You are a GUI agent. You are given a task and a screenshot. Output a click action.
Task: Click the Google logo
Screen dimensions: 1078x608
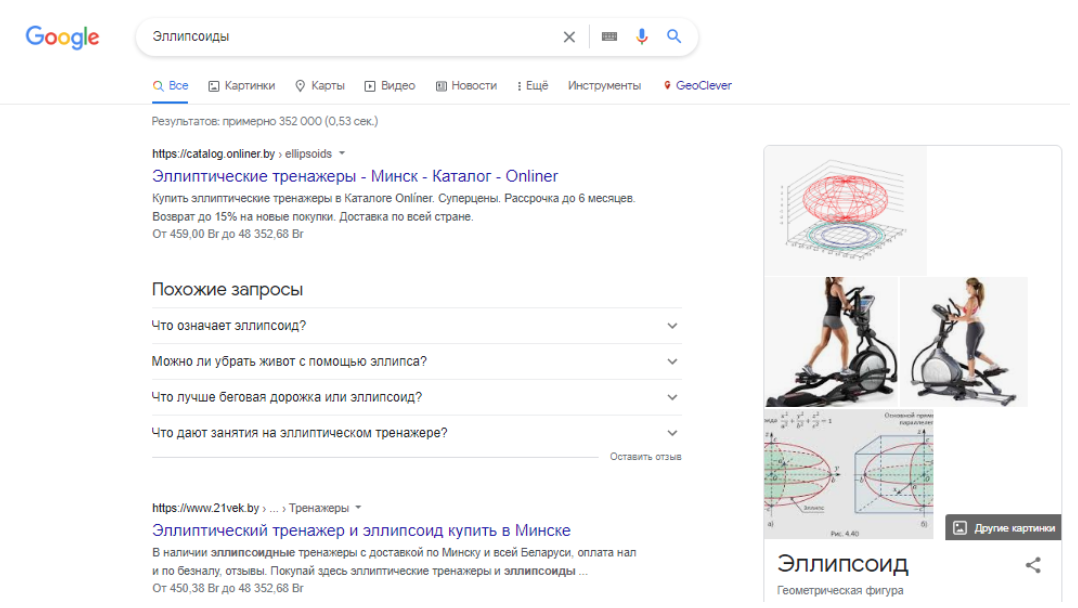coord(63,37)
